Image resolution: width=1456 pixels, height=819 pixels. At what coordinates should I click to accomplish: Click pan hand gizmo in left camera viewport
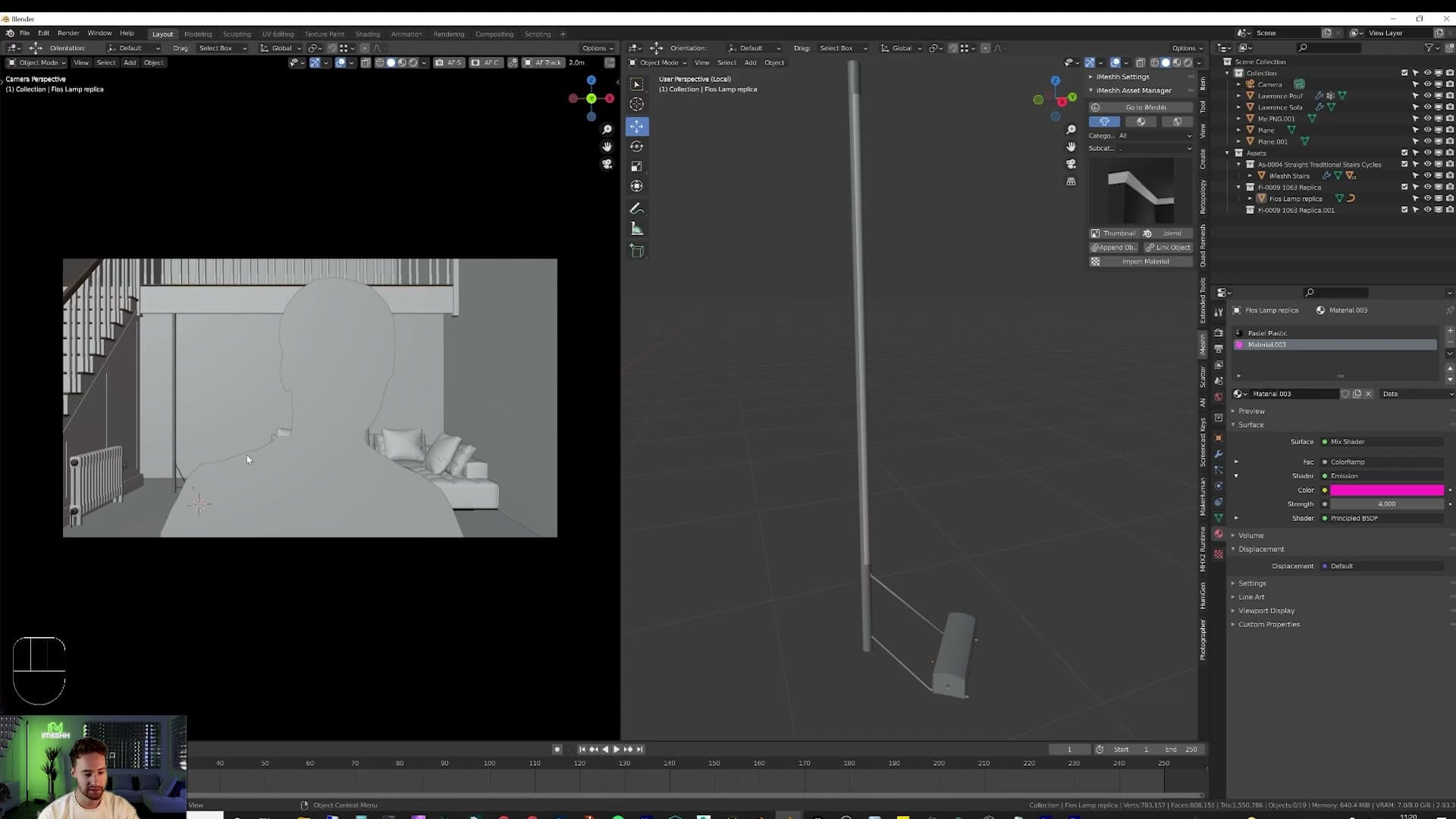pos(607,146)
